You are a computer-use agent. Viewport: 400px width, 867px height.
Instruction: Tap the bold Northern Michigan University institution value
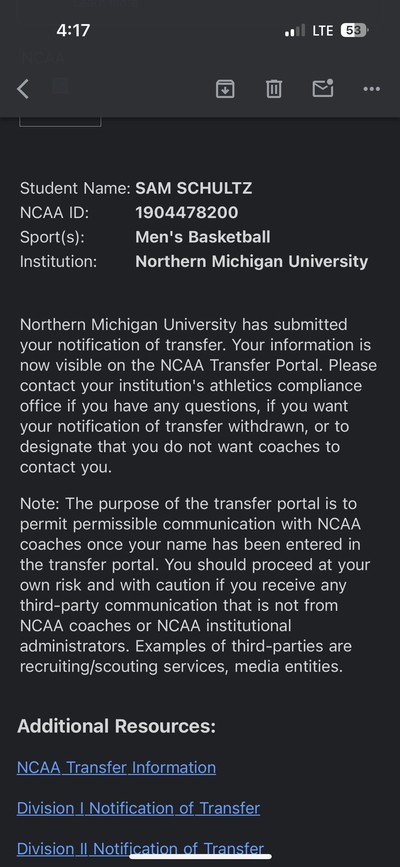point(251,262)
